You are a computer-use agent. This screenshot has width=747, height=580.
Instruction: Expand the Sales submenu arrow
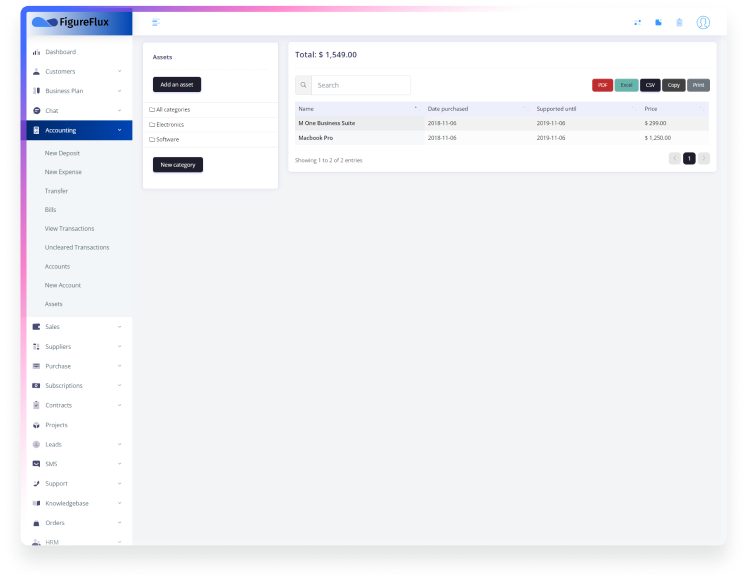(x=119, y=327)
